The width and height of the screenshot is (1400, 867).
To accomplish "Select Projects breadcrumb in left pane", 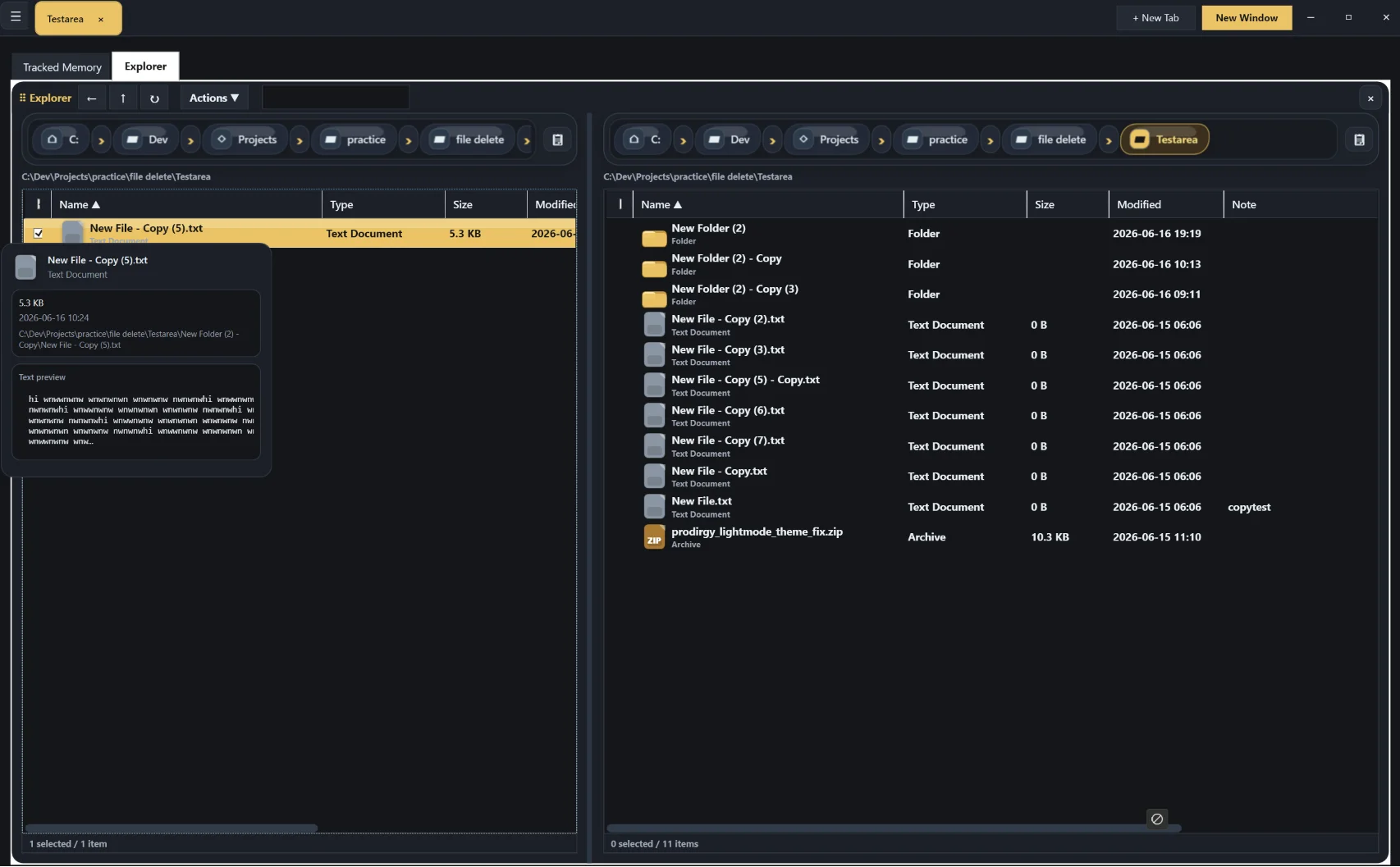I will [246, 139].
